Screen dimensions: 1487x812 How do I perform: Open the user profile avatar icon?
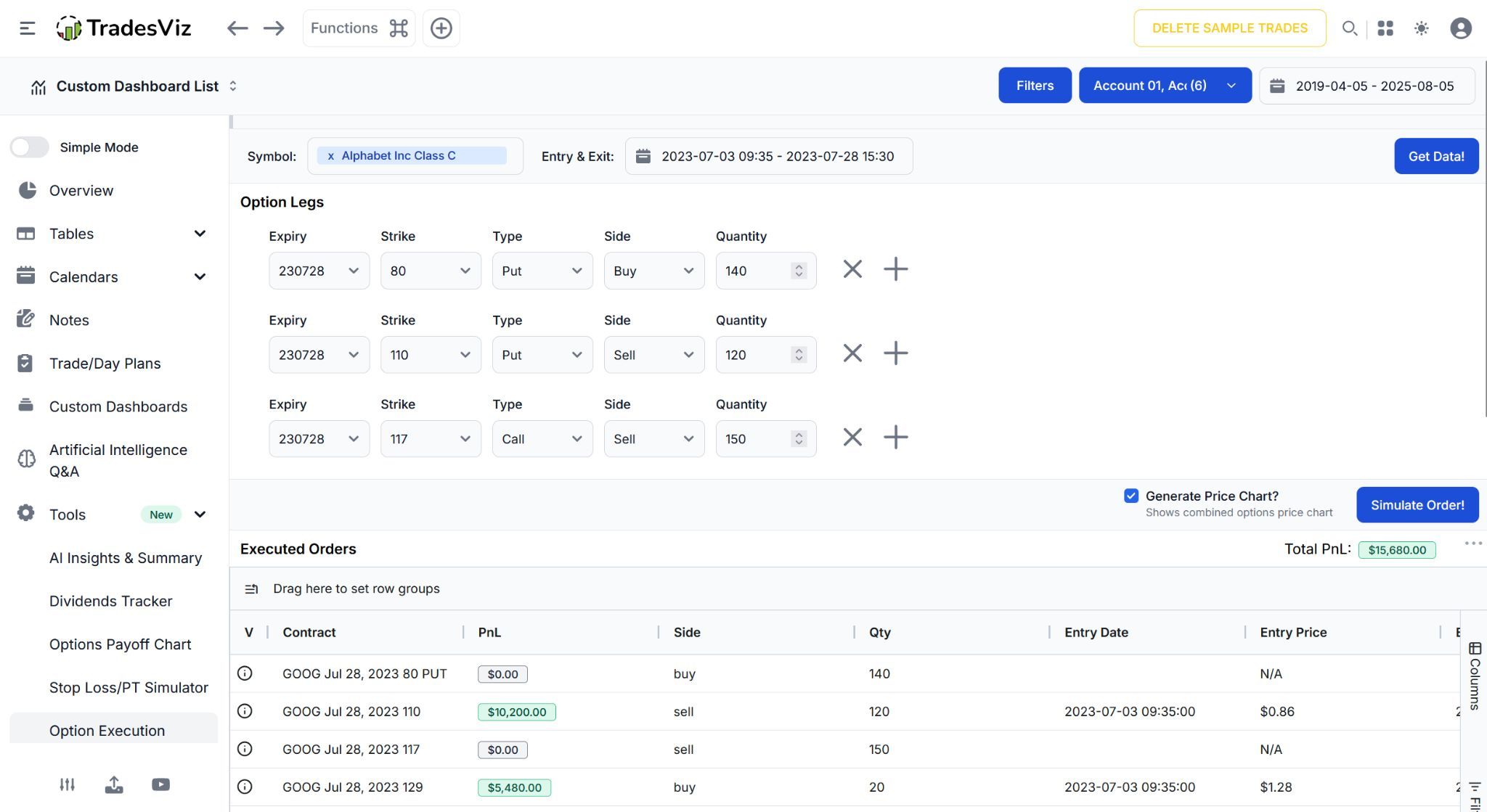1460,28
